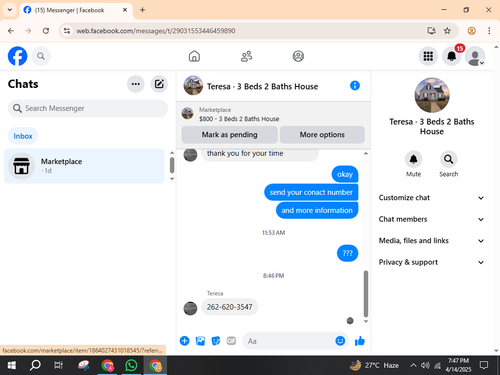
Task: Open a new browser tab
Action: pyautogui.click(x=142, y=10)
